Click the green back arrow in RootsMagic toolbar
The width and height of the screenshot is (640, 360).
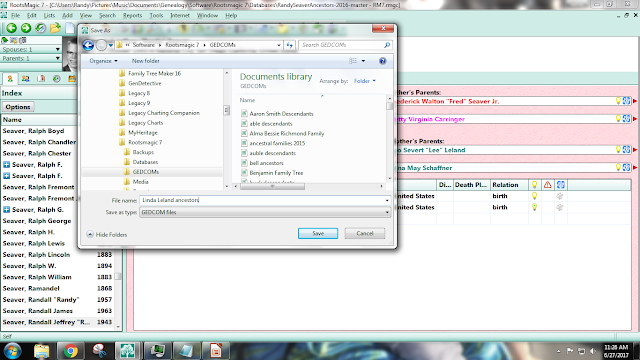pyautogui.click(x=11, y=28)
